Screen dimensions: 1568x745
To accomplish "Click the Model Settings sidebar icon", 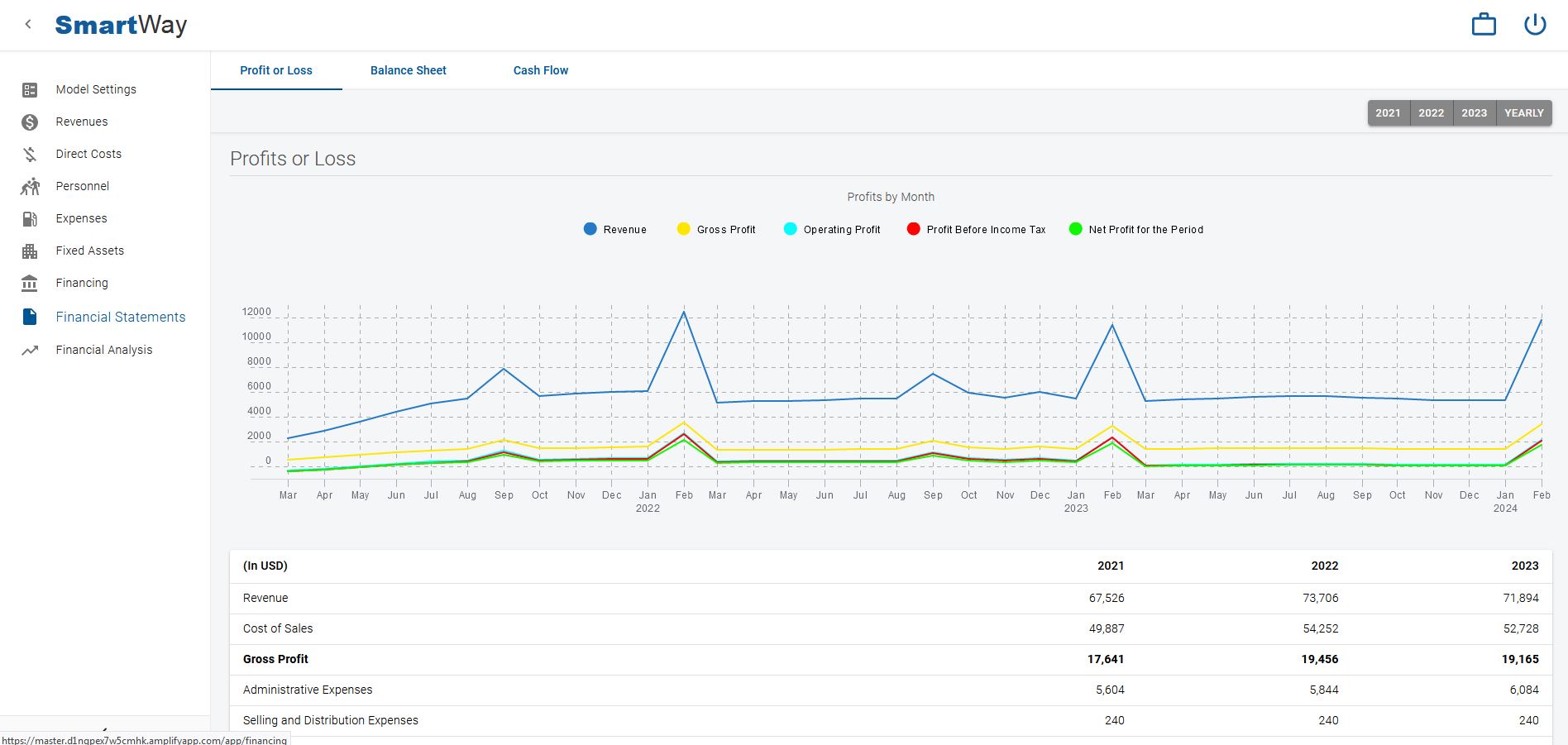I will pyautogui.click(x=30, y=89).
